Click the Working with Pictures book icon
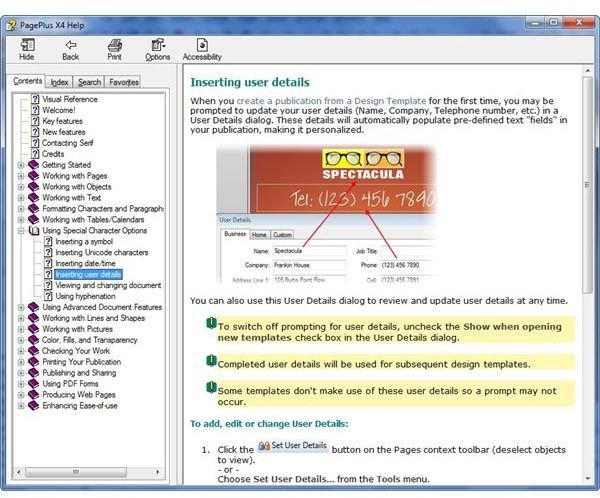The width and height of the screenshot is (600, 498). (34, 329)
